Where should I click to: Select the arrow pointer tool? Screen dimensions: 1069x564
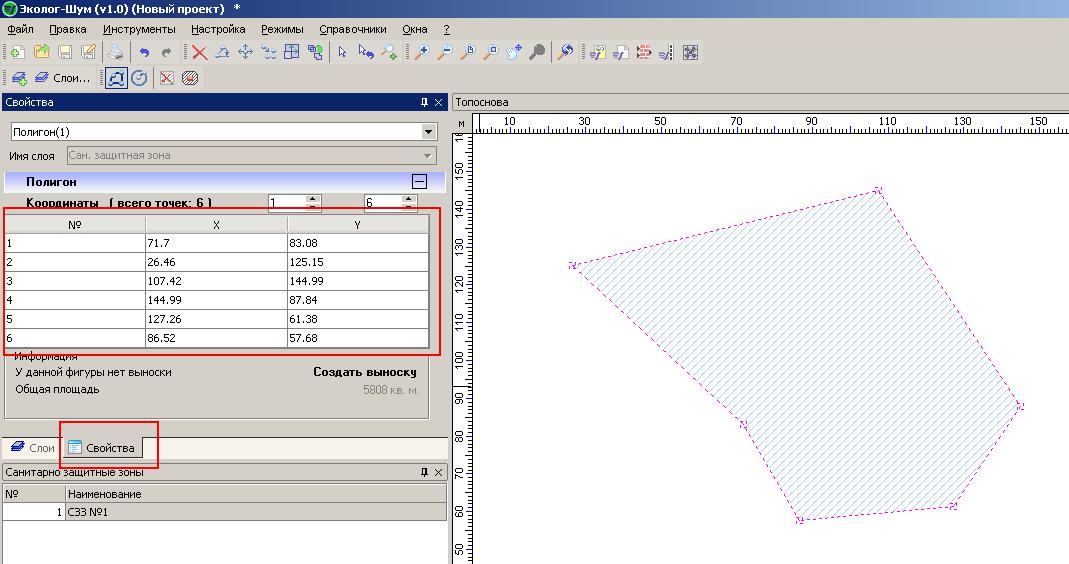tap(342, 53)
